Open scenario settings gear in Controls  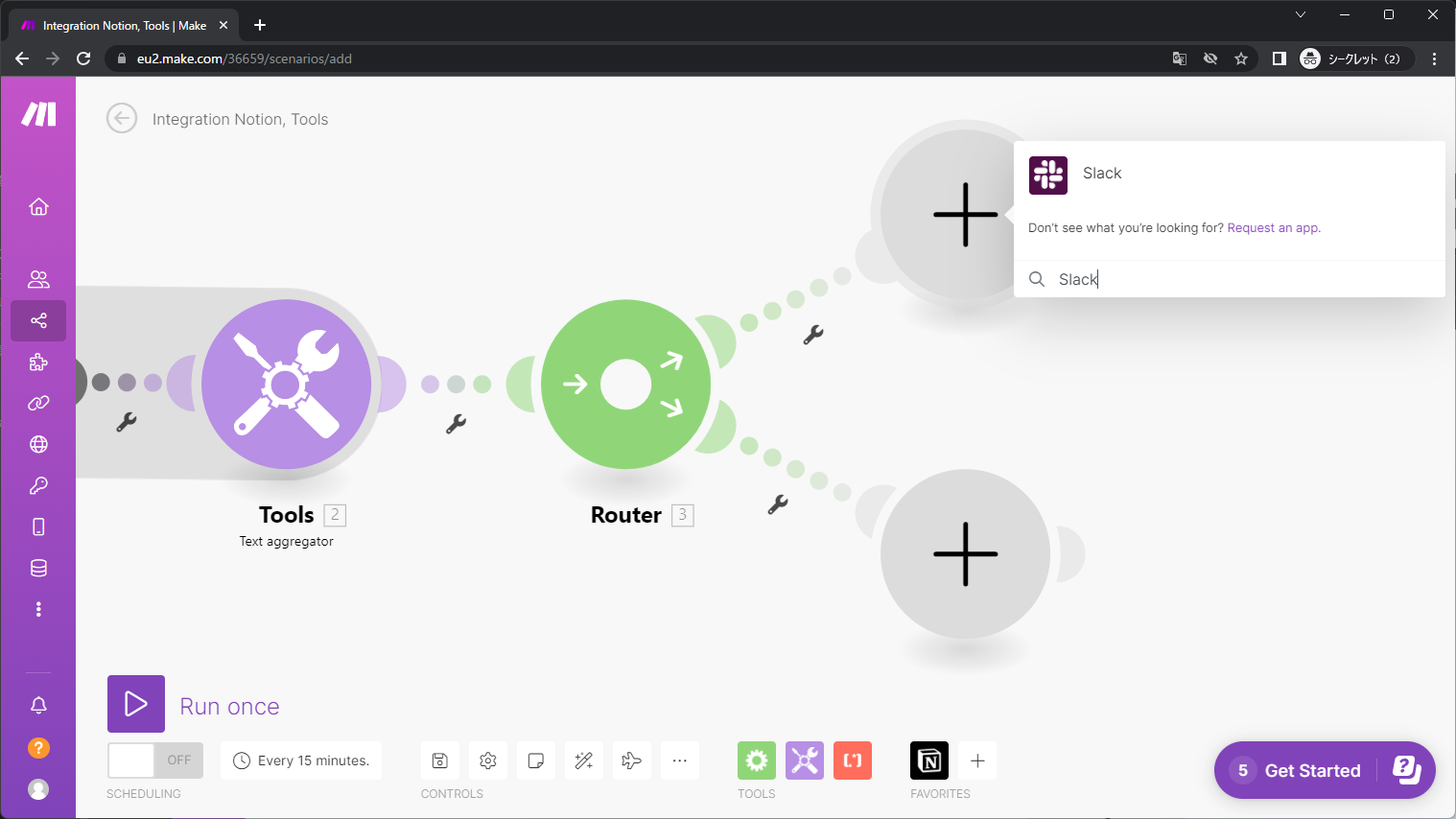(x=488, y=760)
